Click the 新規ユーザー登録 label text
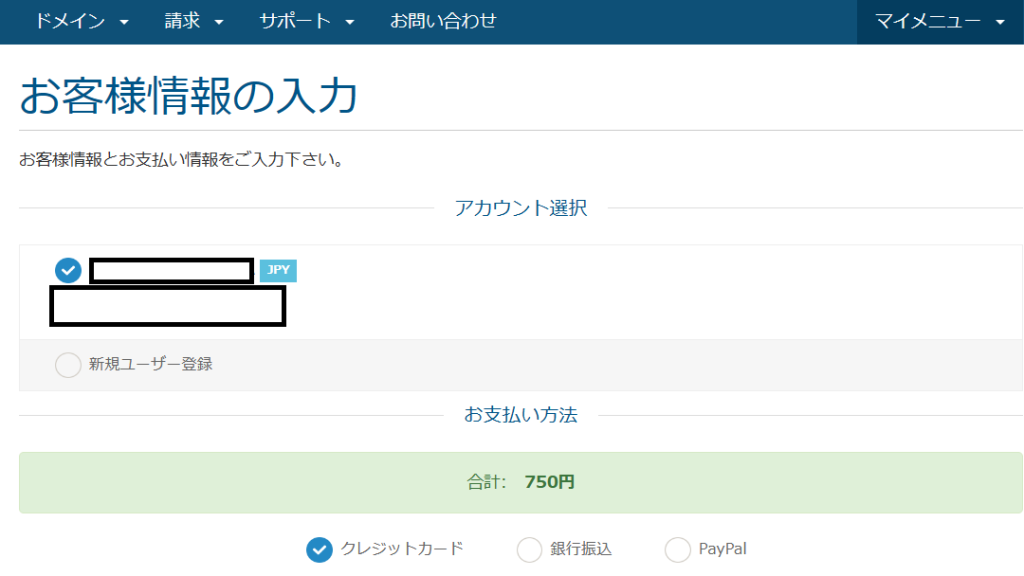The width and height of the screenshot is (1024, 576). (151, 364)
